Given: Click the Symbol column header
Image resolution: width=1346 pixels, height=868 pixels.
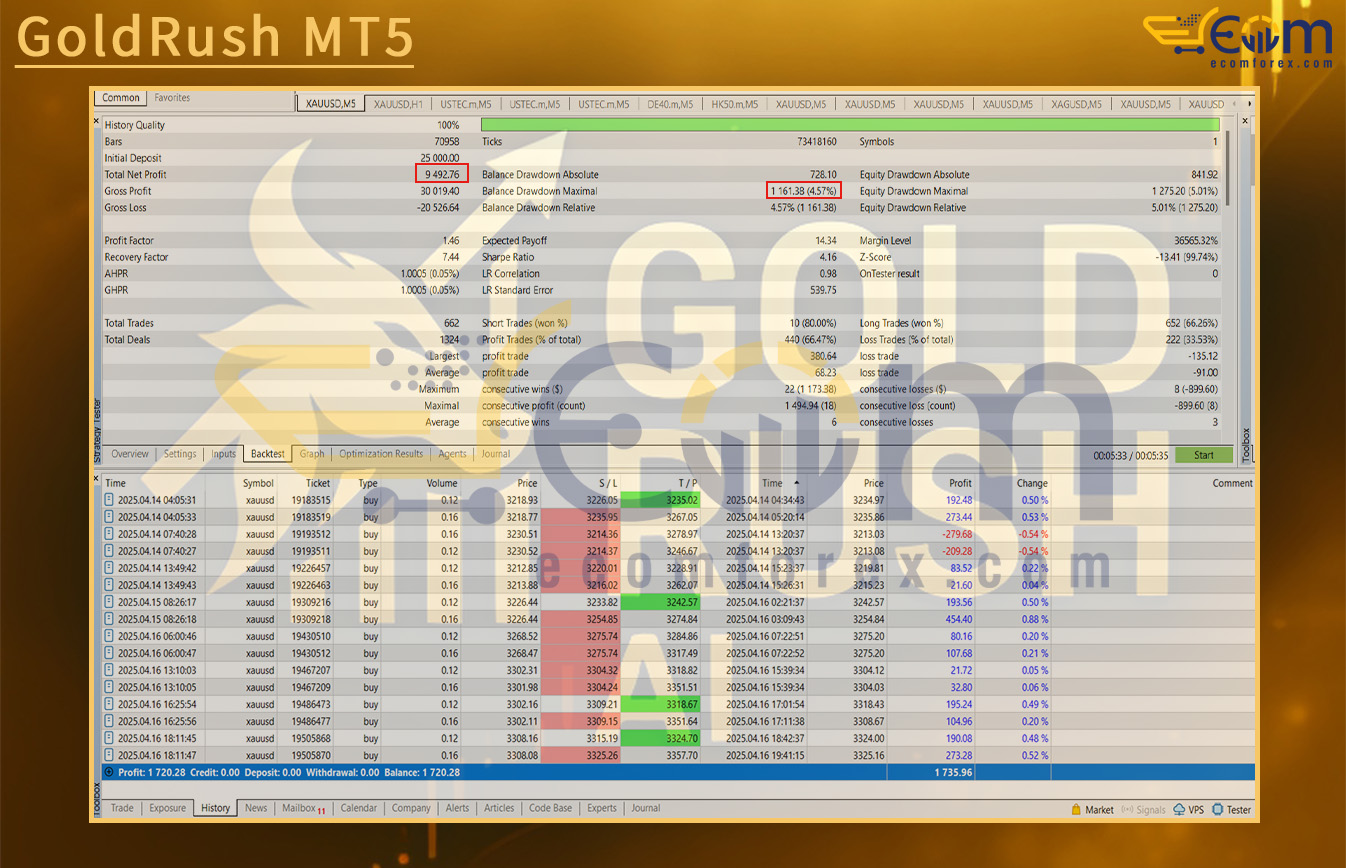Looking at the screenshot, I should 258,483.
